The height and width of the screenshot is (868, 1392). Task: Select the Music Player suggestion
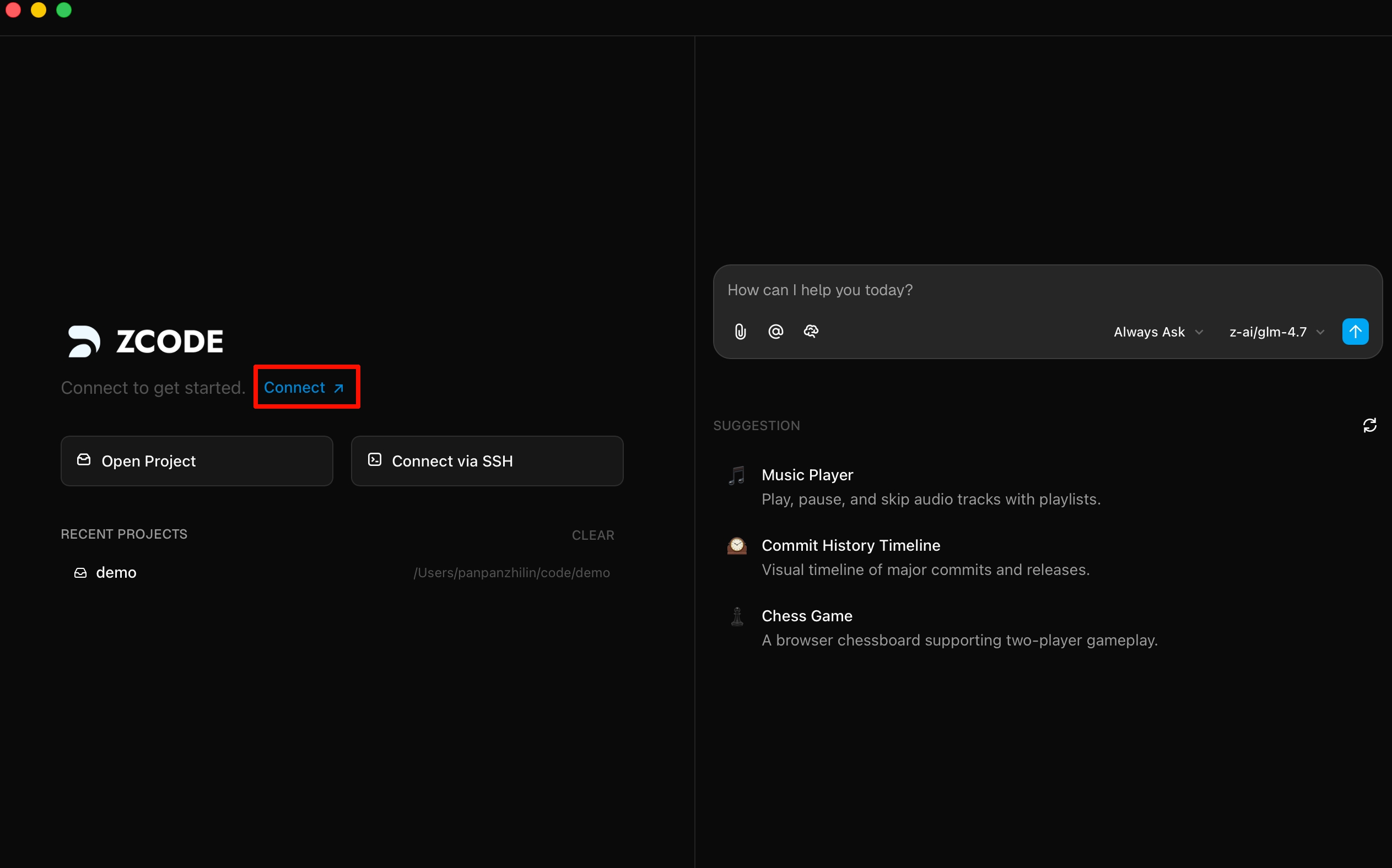[x=930, y=487]
